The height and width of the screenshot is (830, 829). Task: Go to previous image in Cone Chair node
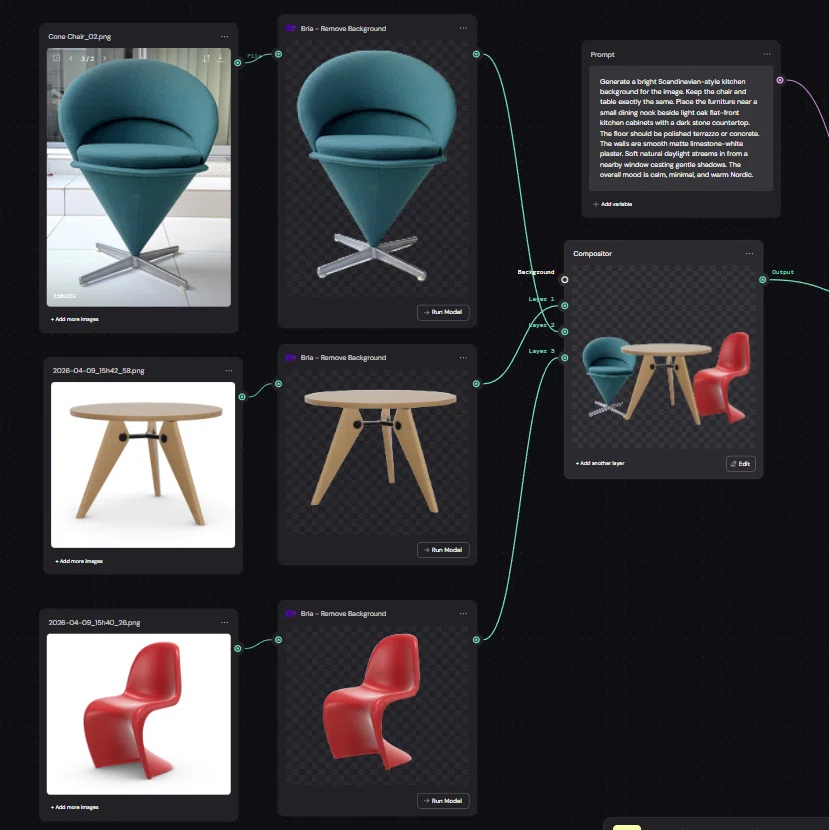pyautogui.click(x=71, y=58)
